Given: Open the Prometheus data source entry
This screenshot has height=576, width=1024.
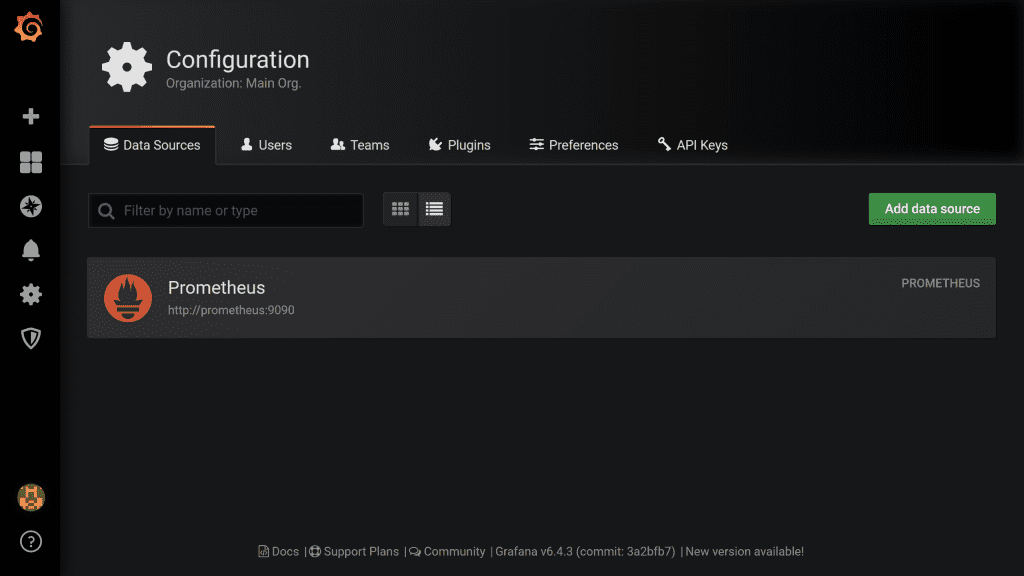Looking at the screenshot, I should click(x=216, y=288).
